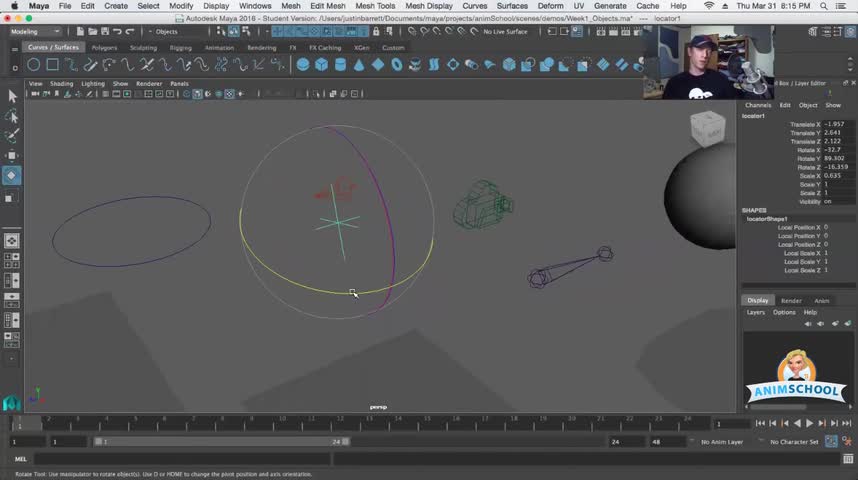This screenshot has height=480, width=858.
Task: Click the Save Scene disk icon
Action: coord(105,32)
